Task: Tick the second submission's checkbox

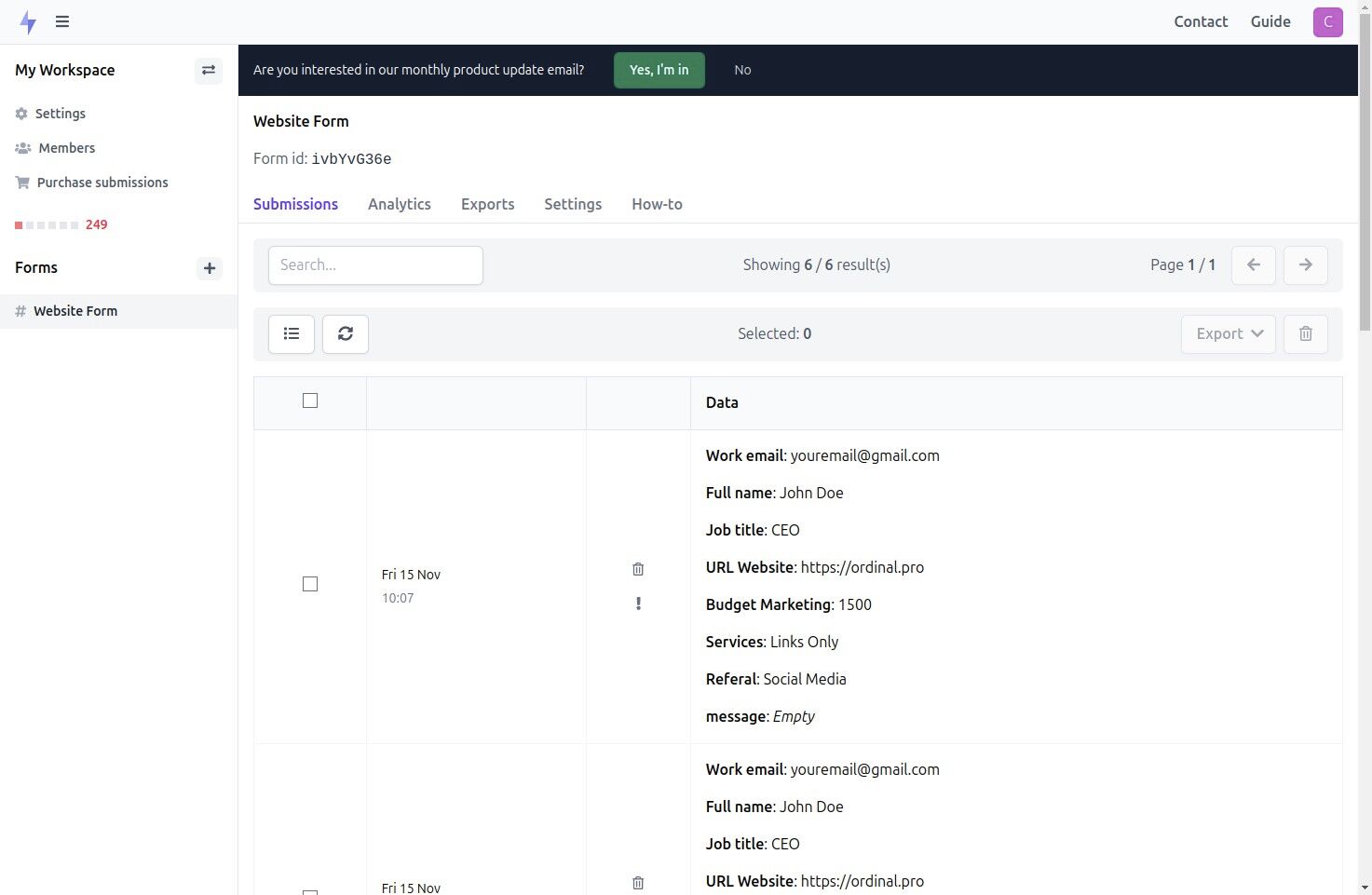Action: (x=309, y=891)
